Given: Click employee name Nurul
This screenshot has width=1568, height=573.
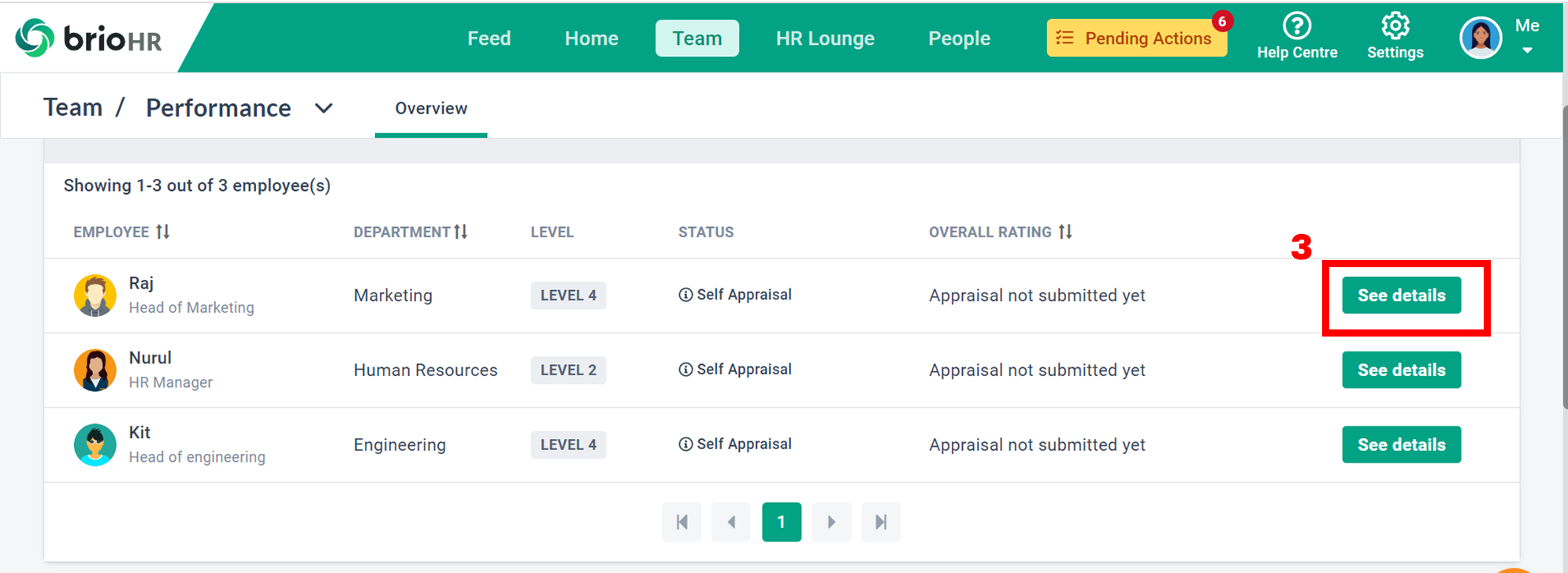Looking at the screenshot, I should click(150, 358).
